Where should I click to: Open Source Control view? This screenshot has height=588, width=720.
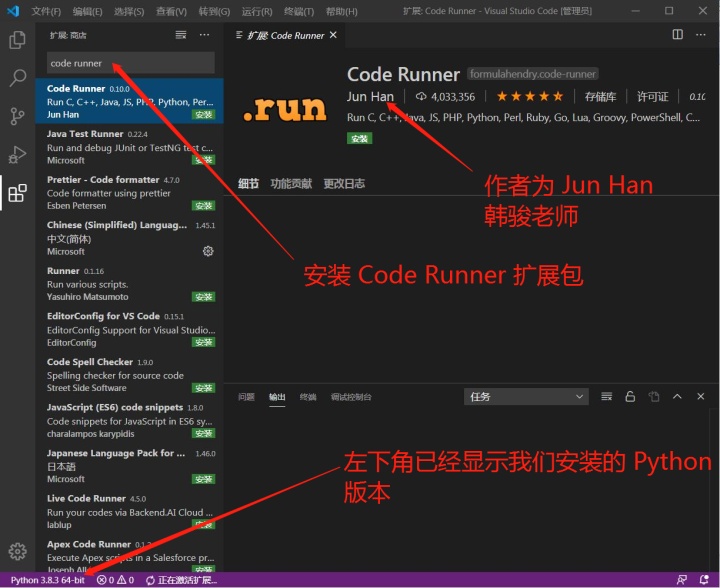17,116
